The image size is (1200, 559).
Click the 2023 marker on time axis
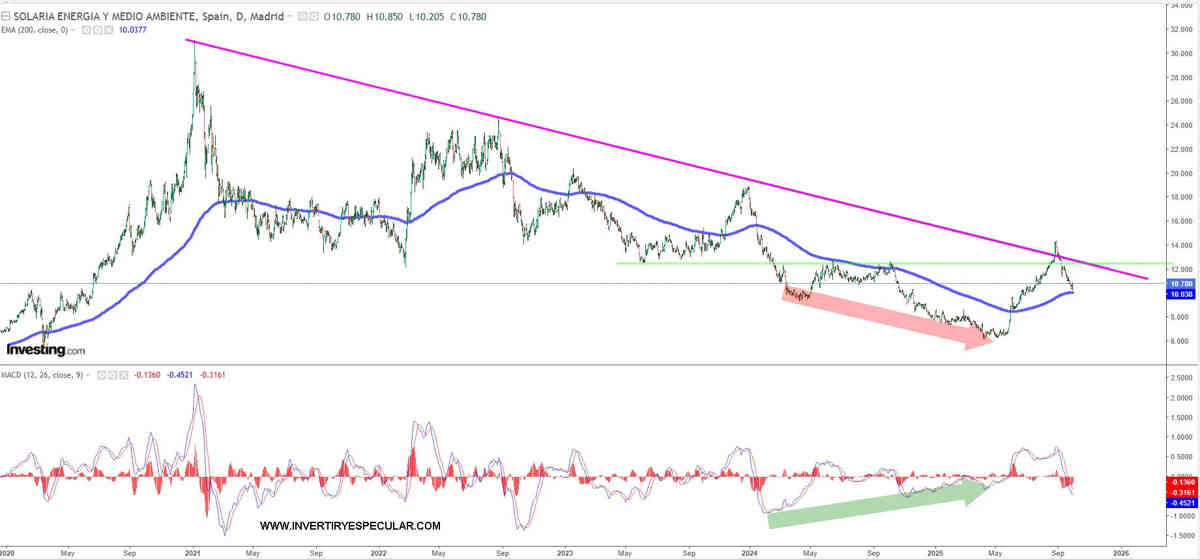pos(564,551)
